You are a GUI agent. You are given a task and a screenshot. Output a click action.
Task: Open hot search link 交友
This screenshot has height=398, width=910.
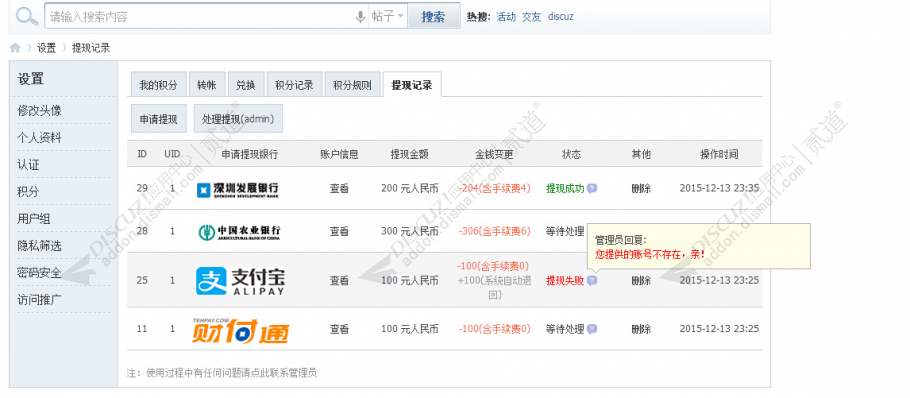531,17
